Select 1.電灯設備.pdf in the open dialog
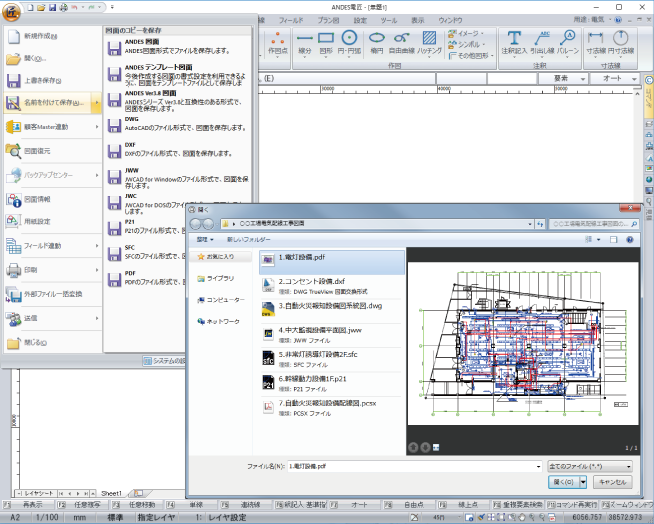 tap(332, 262)
